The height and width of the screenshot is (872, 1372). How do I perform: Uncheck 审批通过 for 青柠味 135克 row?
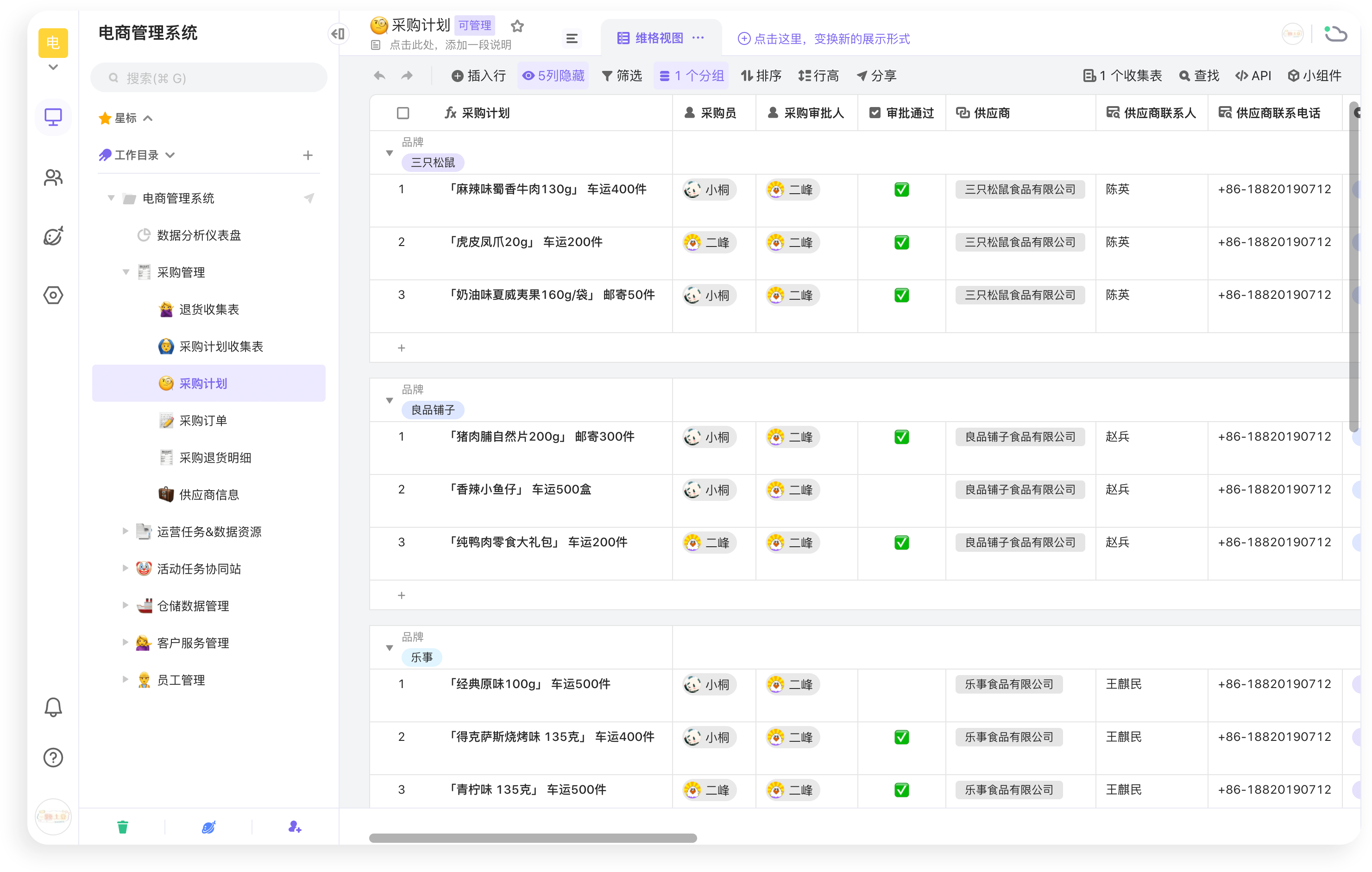tap(901, 790)
